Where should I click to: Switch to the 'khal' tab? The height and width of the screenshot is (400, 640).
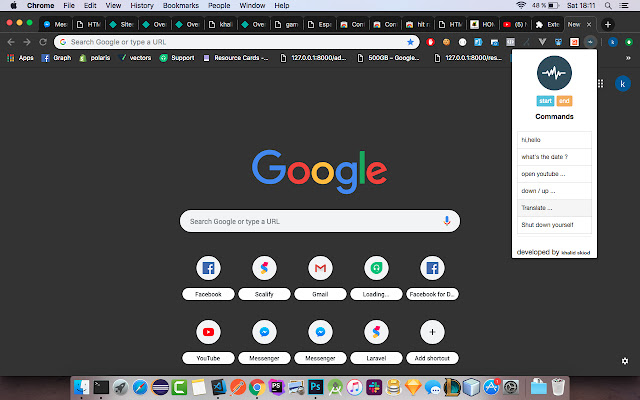point(220,24)
